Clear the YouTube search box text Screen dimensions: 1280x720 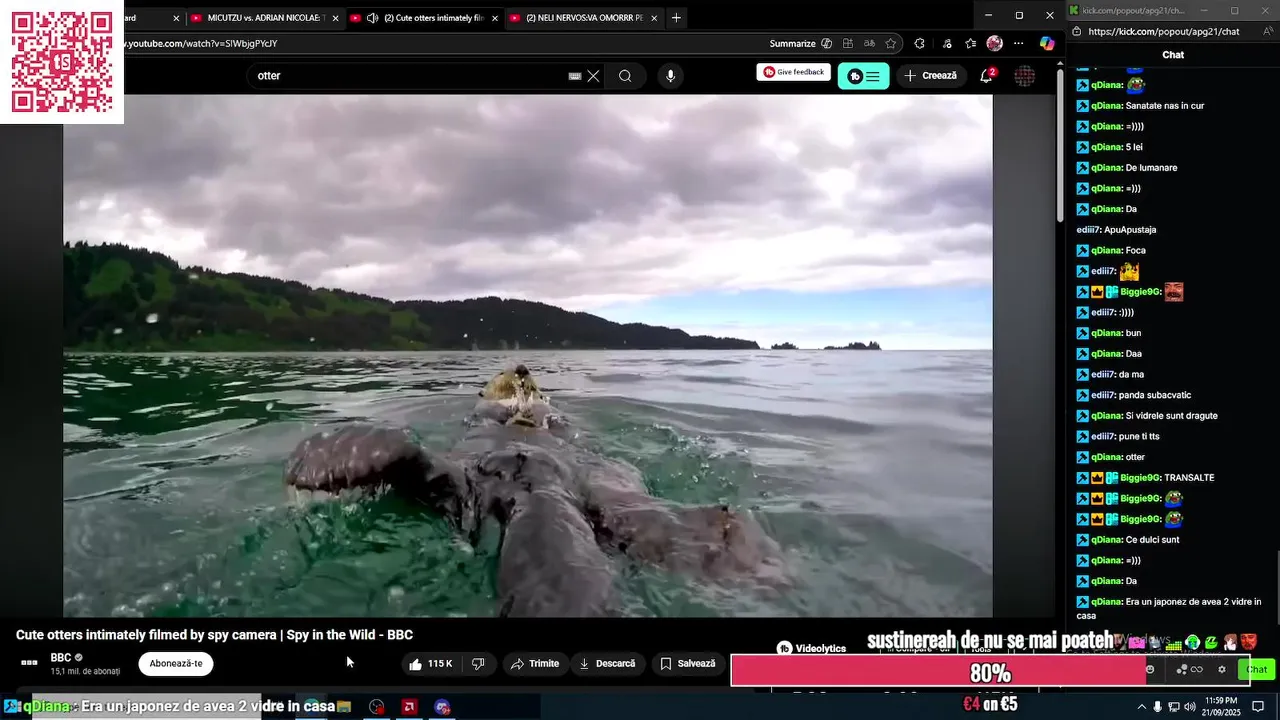593,76
